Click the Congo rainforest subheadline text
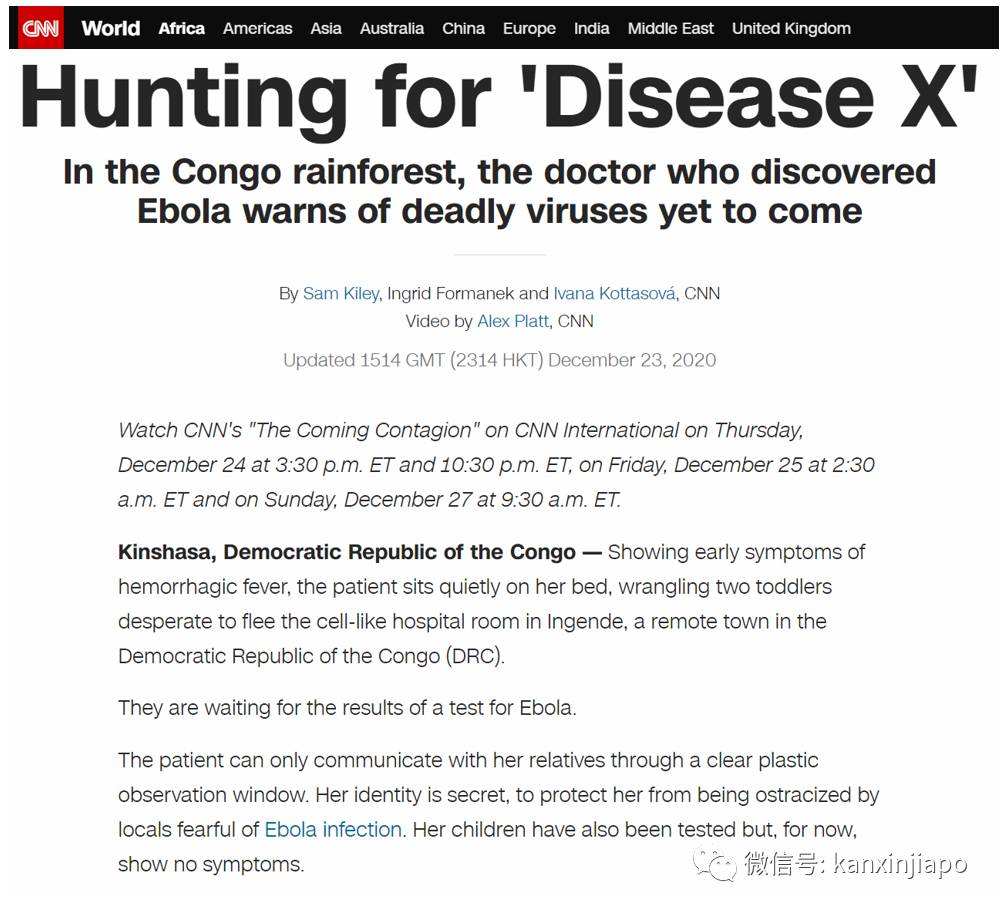1000x911 pixels. pyautogui.click(x=499, y=191)
